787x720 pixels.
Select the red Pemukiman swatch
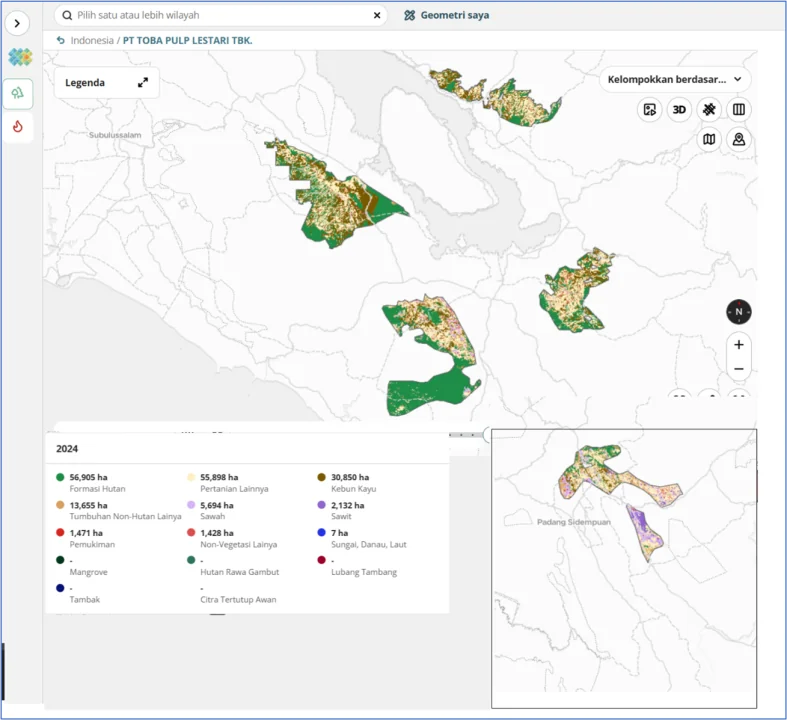60,532
